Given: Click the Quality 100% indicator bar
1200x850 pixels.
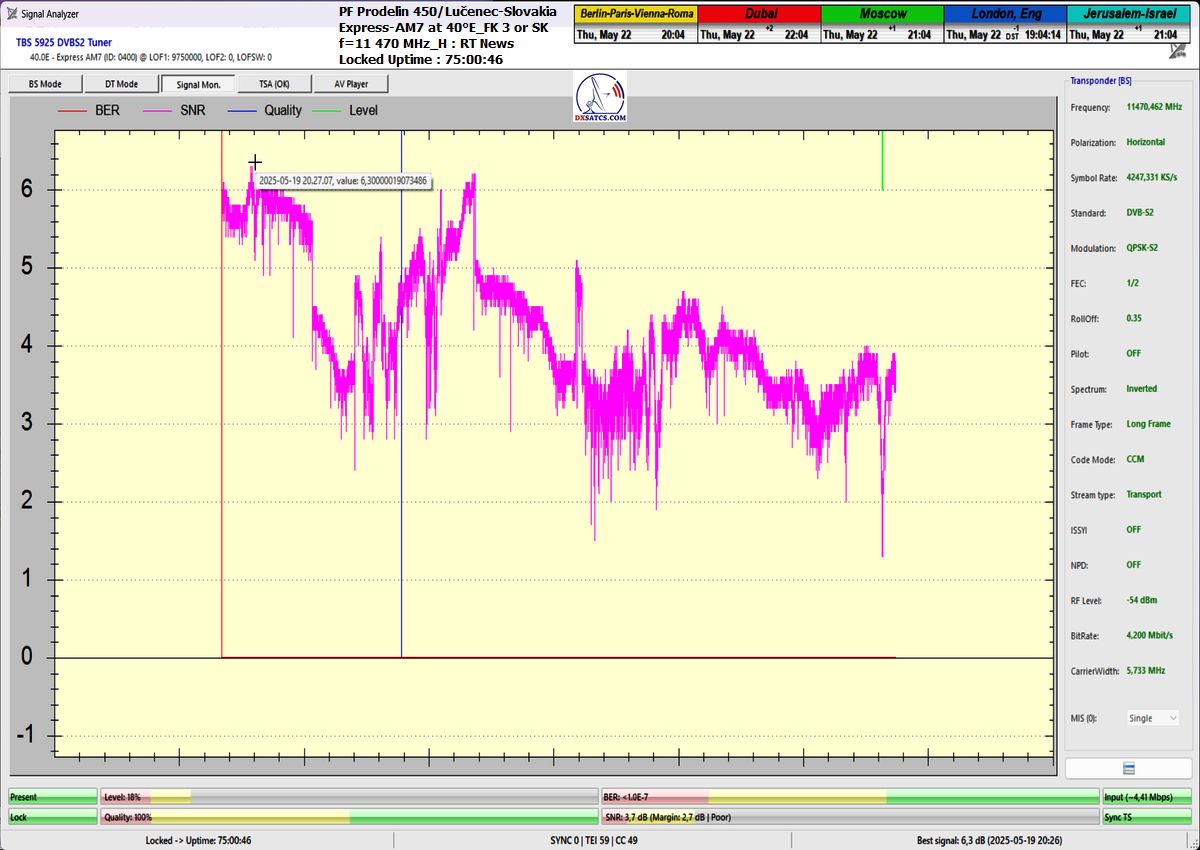Looking at the screenshot, I should pyautogui.click(x=348, y=817).
